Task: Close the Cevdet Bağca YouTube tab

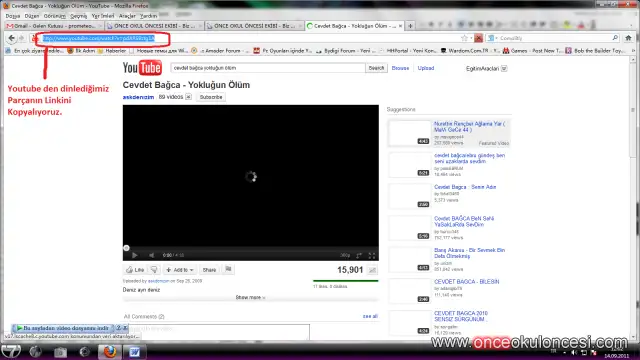Action: (x=400, y=26)
